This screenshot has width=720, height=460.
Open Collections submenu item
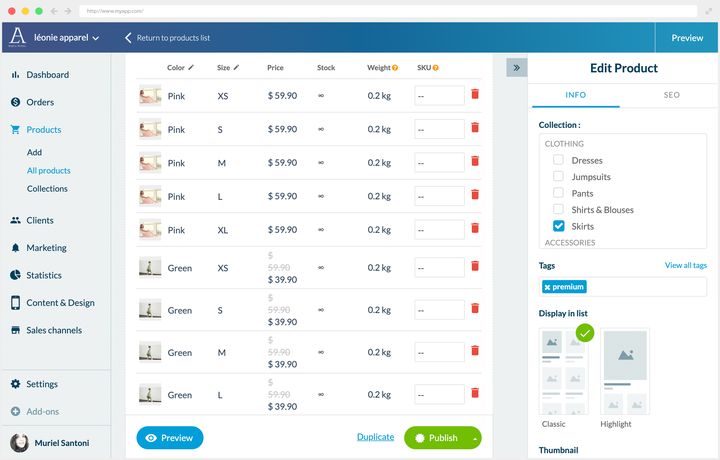point(47,189)
